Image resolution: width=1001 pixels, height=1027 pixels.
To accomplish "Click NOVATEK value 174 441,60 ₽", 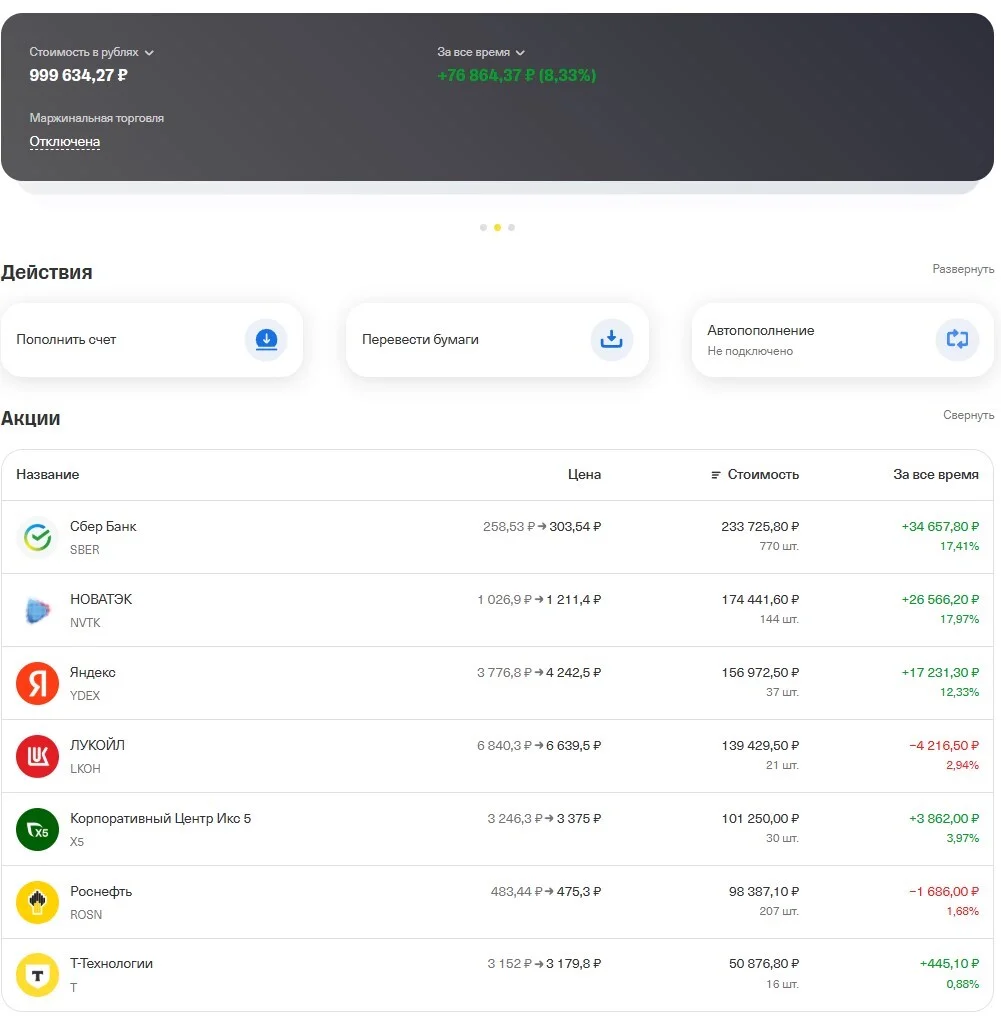I will 760,599.
